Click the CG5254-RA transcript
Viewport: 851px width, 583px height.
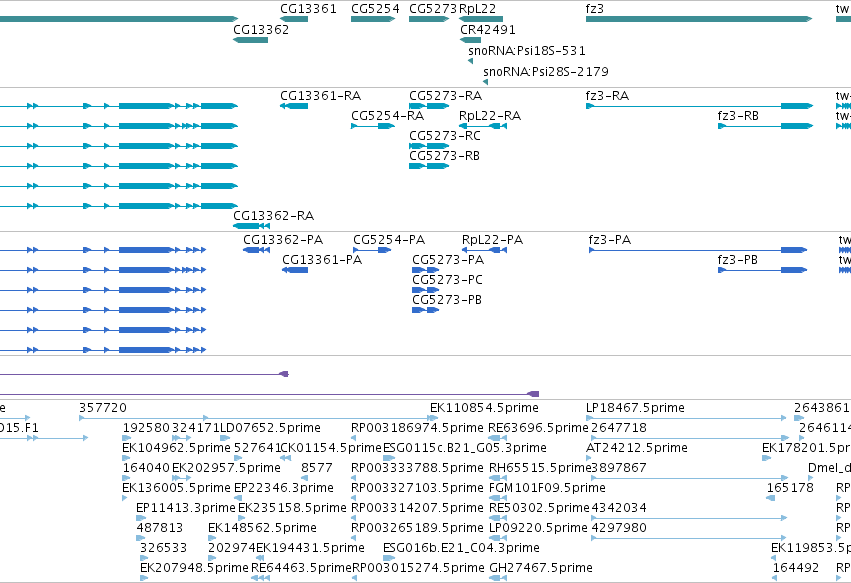tap(373, 126)
